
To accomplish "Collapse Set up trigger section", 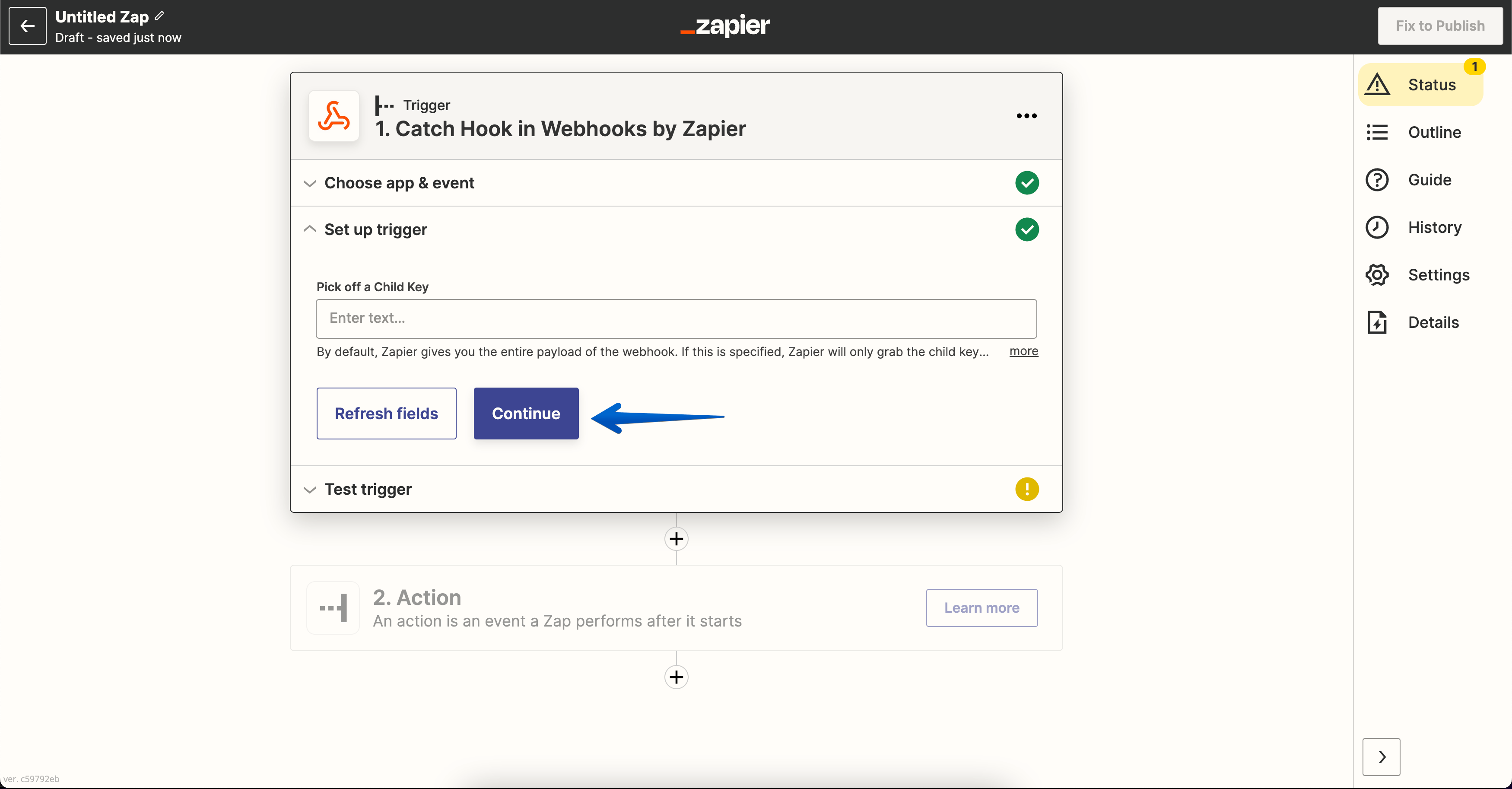I will 676,229.
